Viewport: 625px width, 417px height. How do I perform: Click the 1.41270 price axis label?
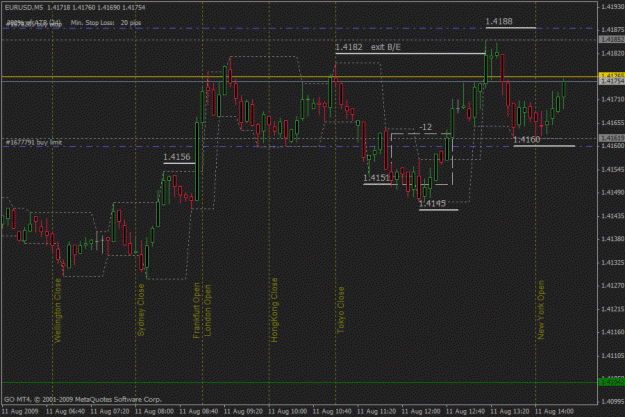(613, 285)
